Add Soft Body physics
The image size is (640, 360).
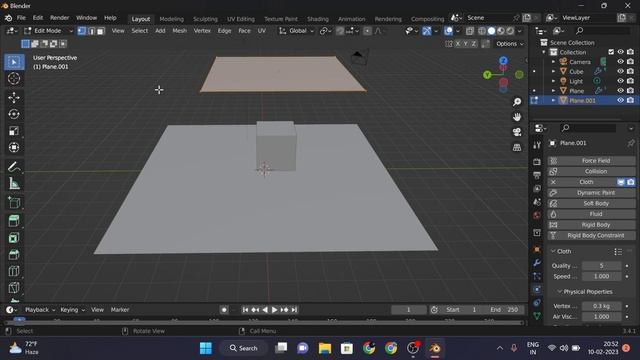(591, 203)
